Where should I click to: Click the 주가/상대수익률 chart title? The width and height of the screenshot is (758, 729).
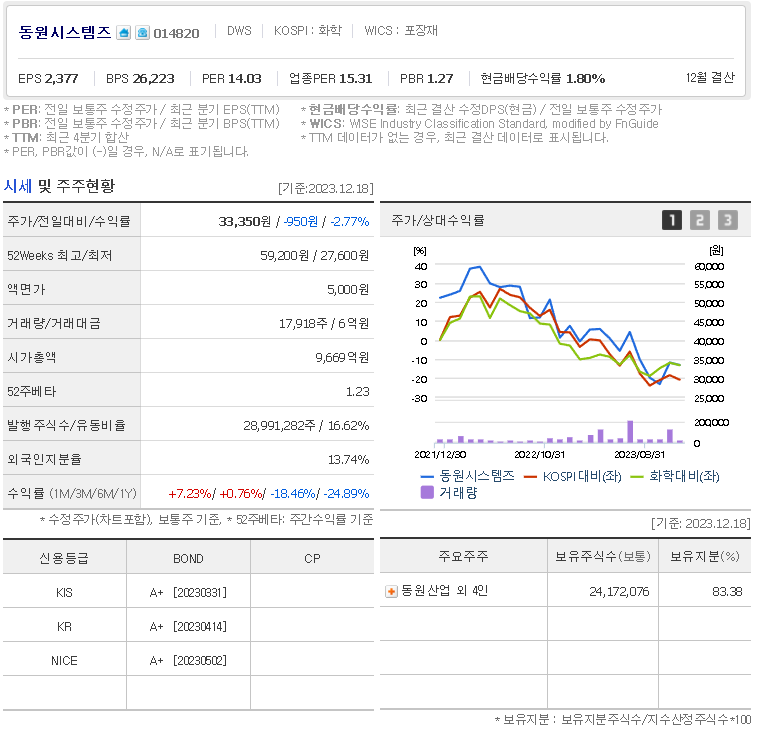point(437,220)
